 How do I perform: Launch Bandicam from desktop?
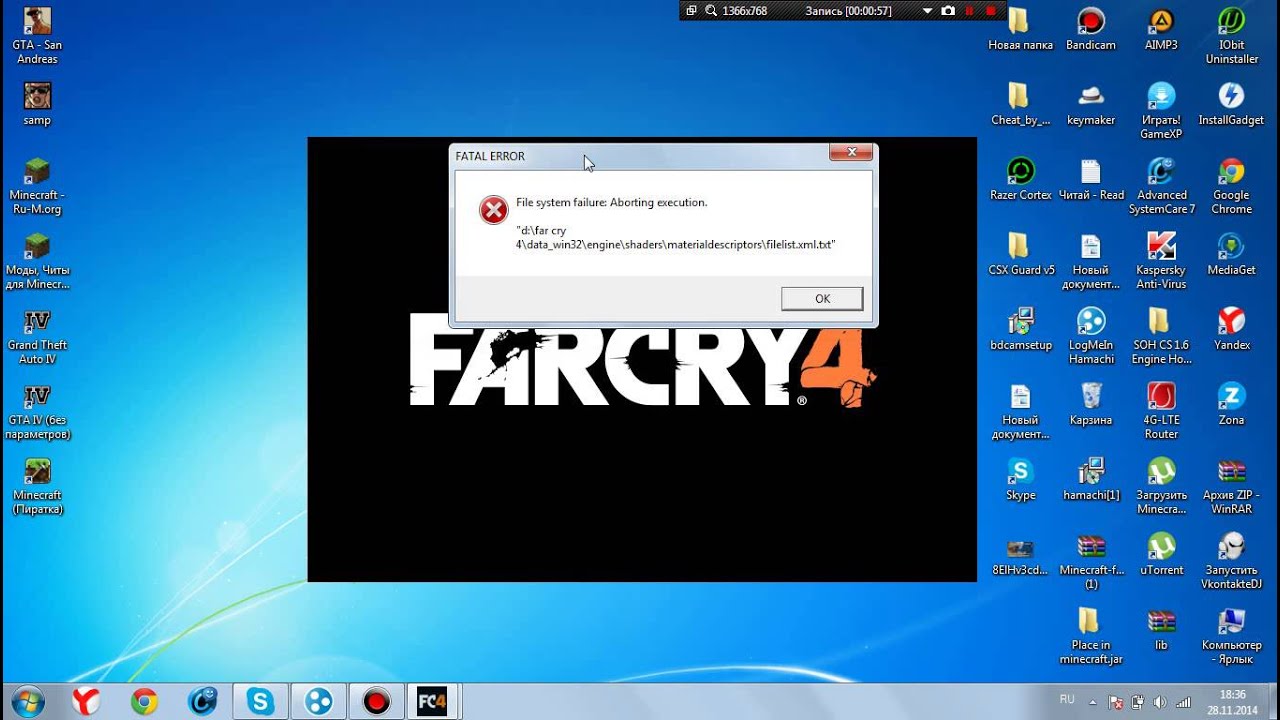tap(1090, 29)
